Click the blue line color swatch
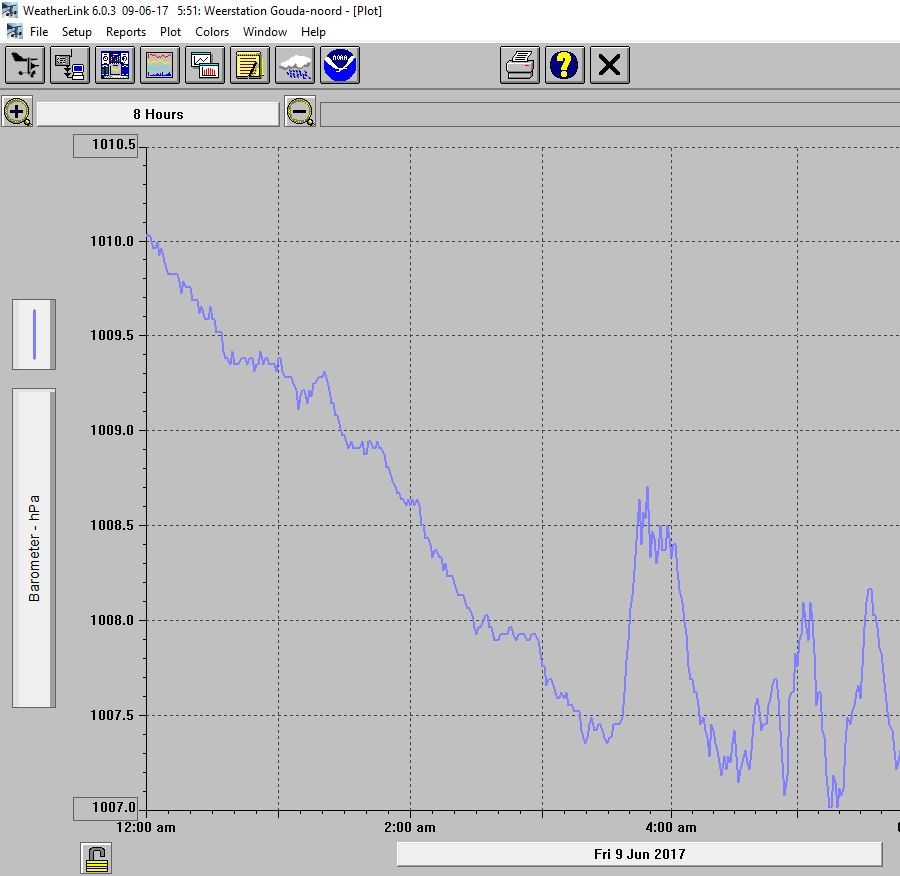Screen dimensions: 900x876 tap(34, 335)
